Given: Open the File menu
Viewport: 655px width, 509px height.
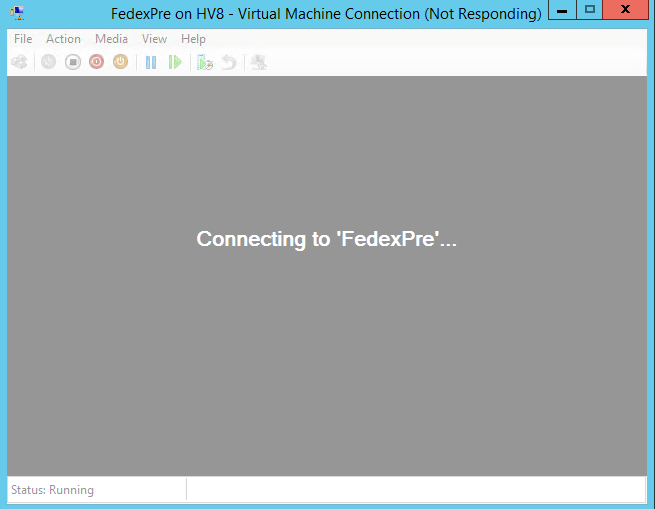Looking at the screenshot, I should pyautogui.click(x=23, y=39).
